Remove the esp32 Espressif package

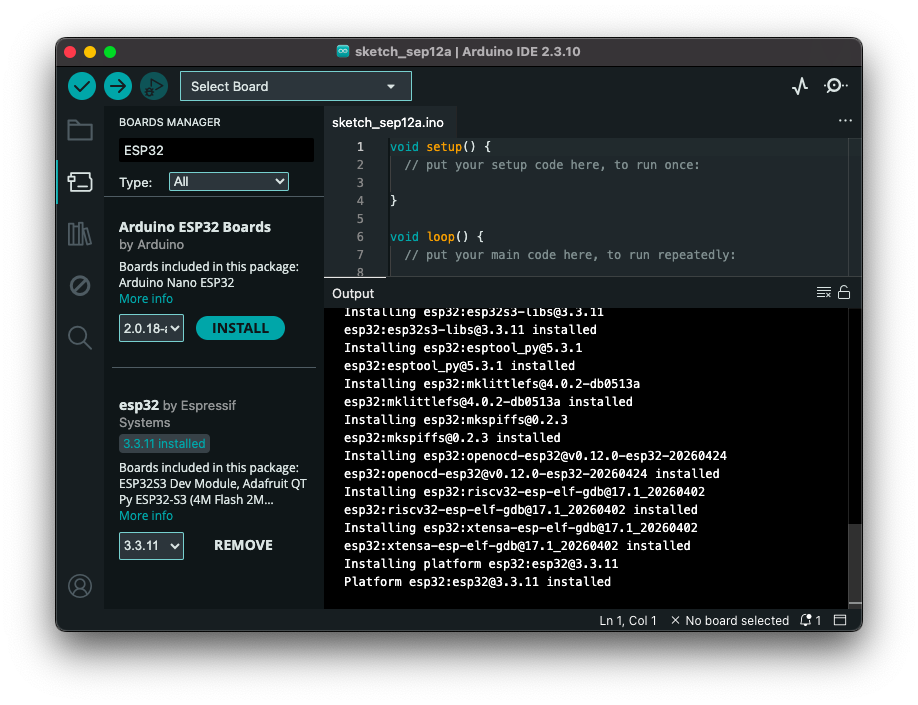click(x=243, y=545)
